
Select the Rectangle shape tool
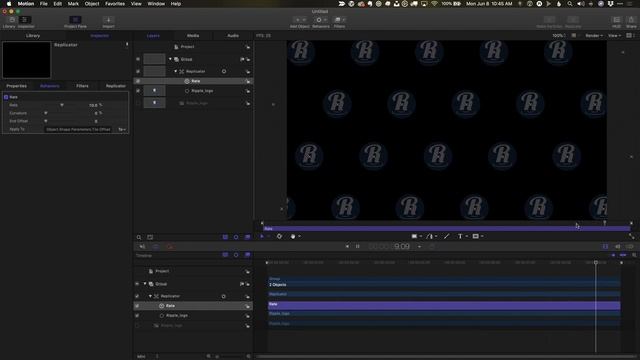414,236
